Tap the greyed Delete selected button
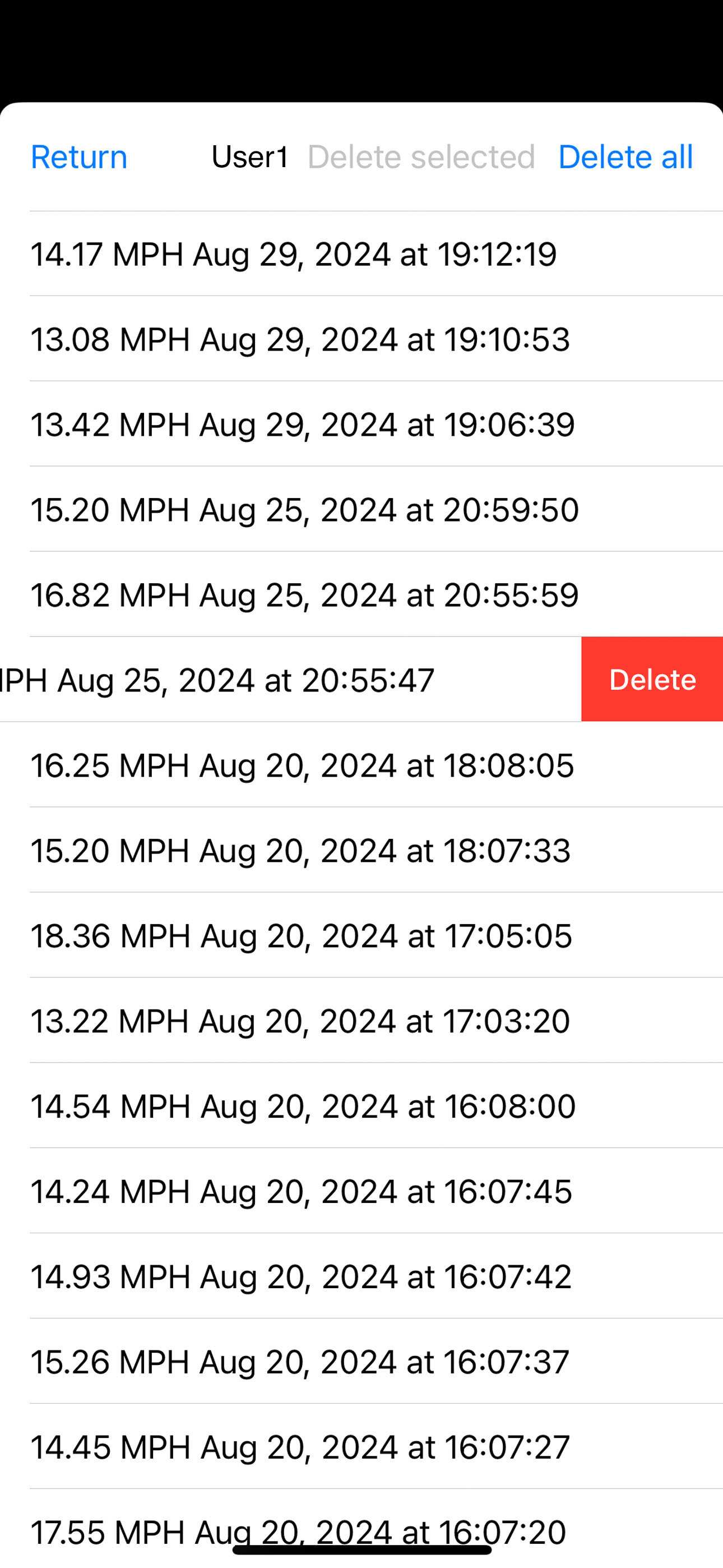This screenshot has width=723, height=1568. coord(421,157)
